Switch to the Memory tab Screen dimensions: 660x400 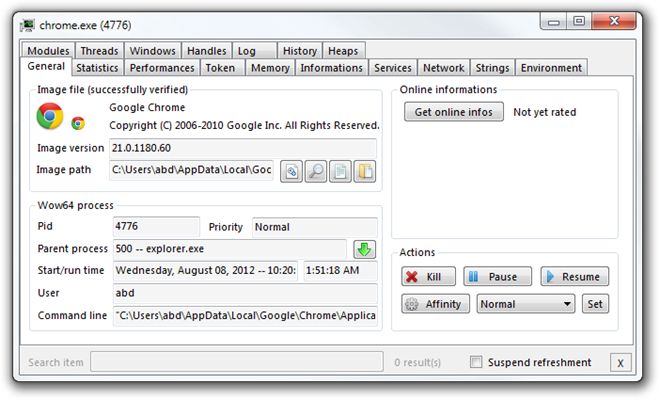(270, 67)
